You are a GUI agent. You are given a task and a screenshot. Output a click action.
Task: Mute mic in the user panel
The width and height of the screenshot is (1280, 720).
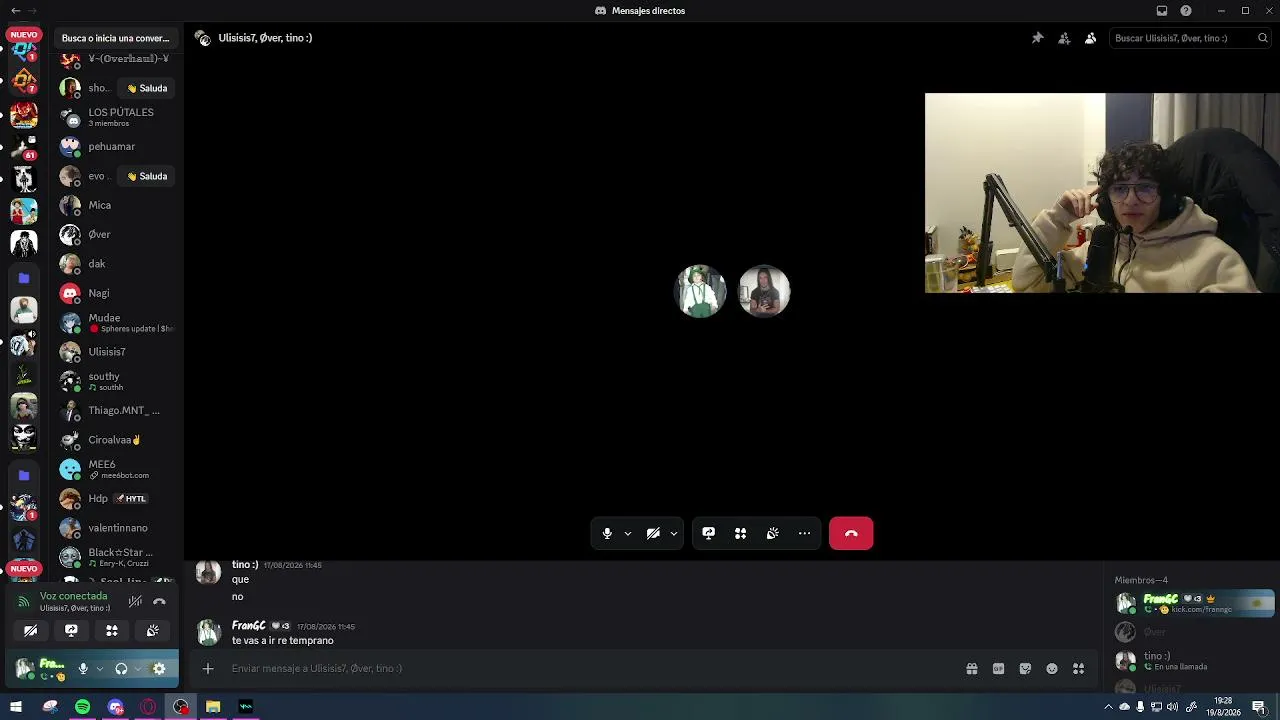[83, 669]
